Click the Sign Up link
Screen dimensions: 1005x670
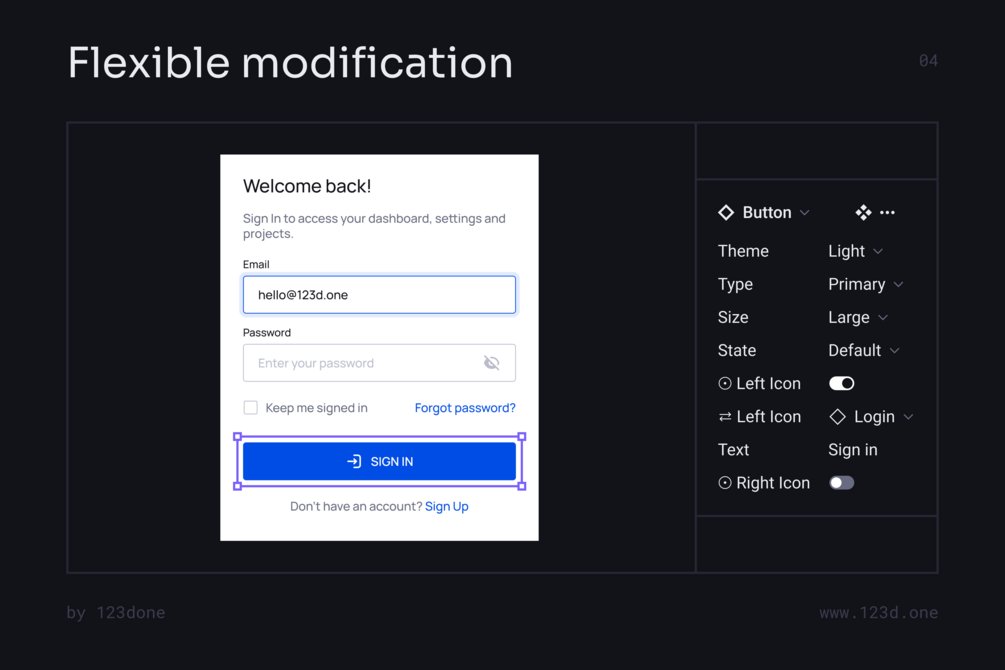pos(447,507)
